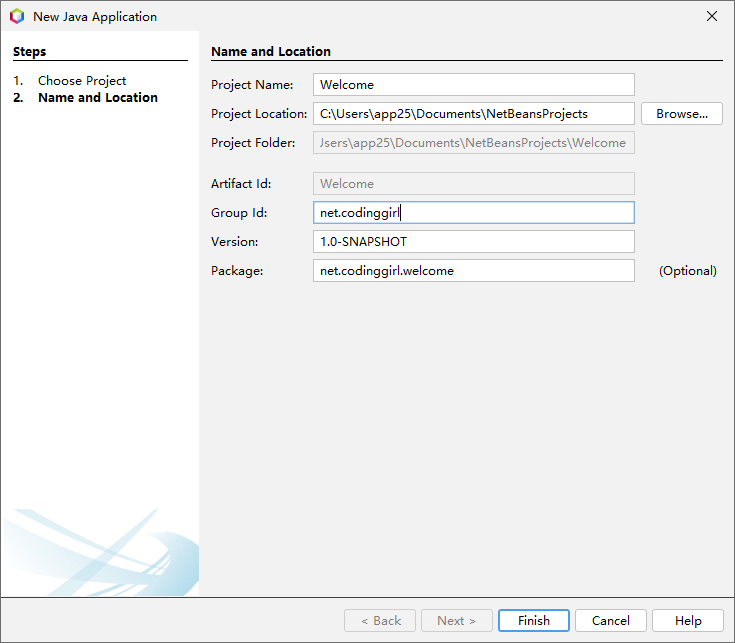This screenshot has height=643, width=735.
Task: Click the Package field net.codinggirl.welcome
Action: pyautogui.click(x=473, y=271)
